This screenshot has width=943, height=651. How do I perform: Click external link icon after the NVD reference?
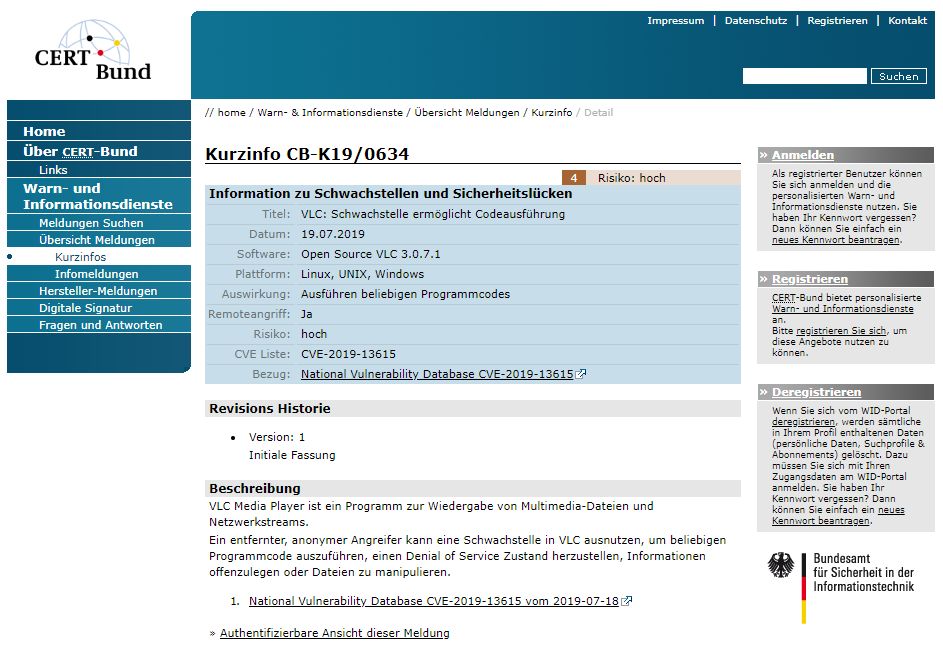click(624, 601)
